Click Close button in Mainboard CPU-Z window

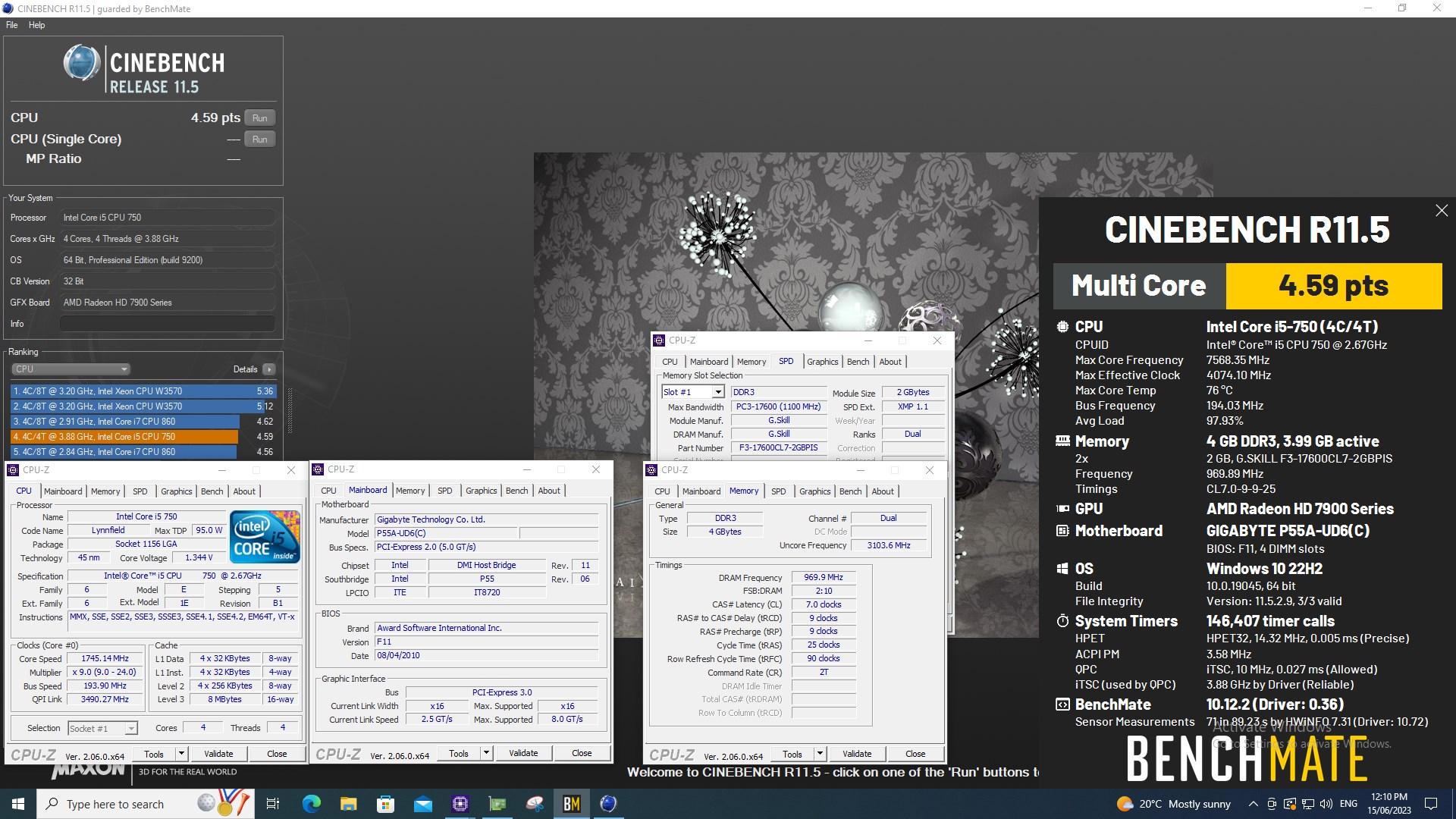click(582, 753)
